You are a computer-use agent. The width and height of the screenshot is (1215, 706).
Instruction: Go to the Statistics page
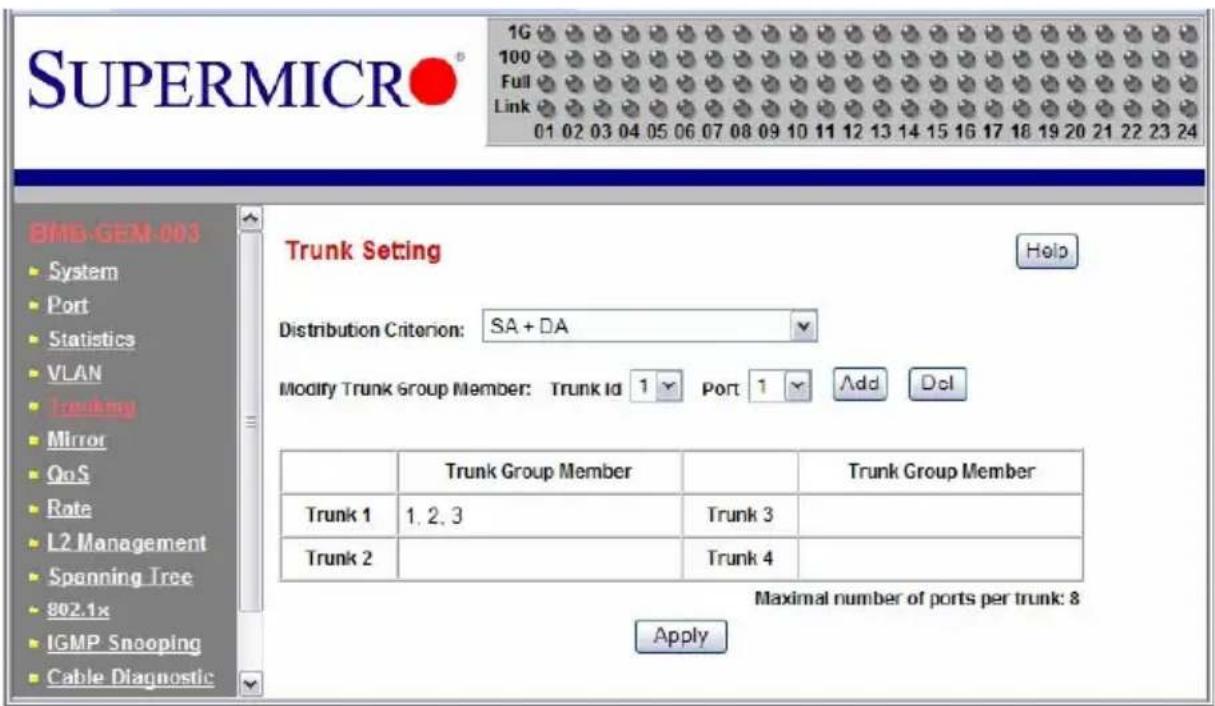tap(92, 339)
